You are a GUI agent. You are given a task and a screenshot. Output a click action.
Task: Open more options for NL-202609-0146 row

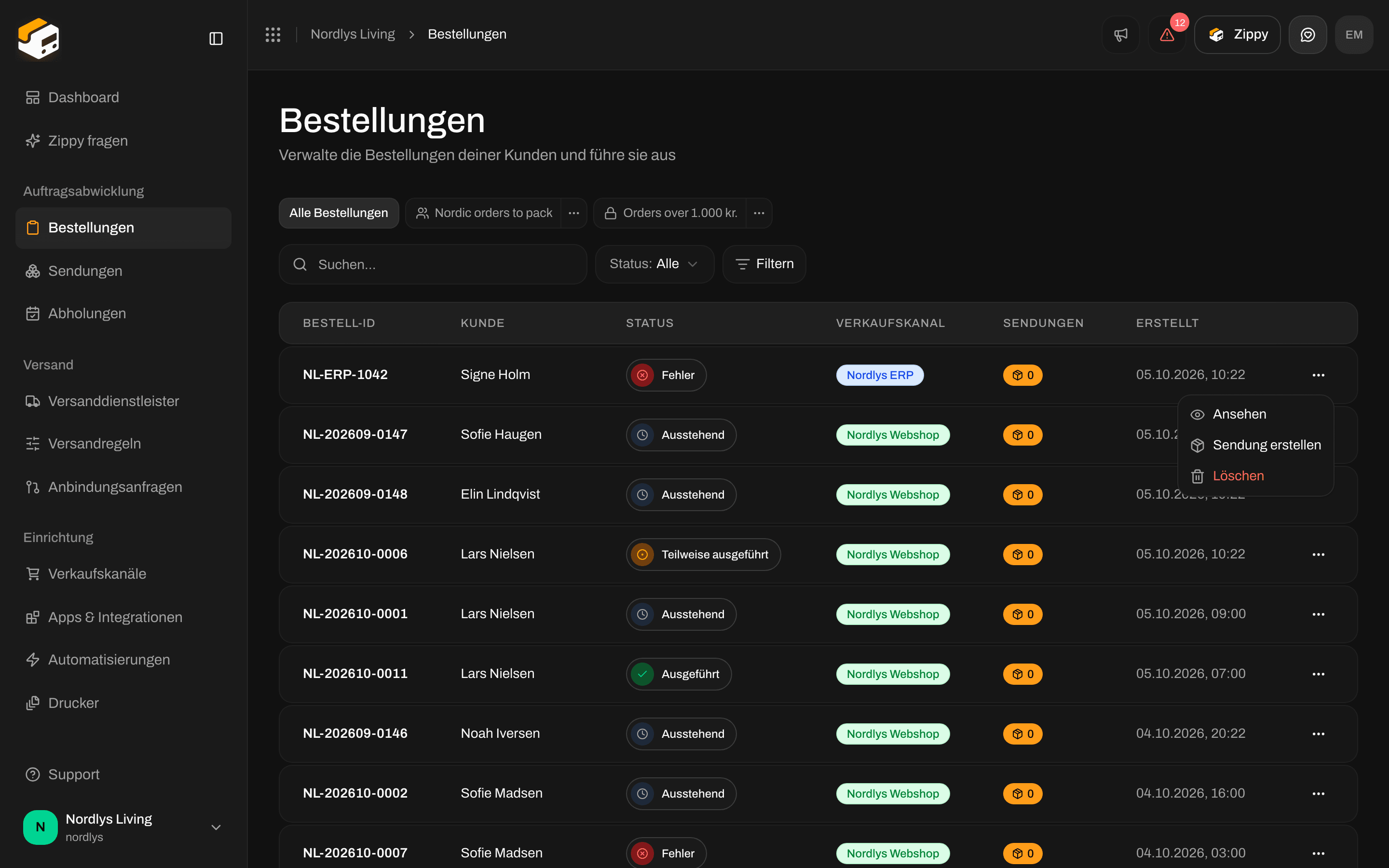click(x=1319, y=733)
